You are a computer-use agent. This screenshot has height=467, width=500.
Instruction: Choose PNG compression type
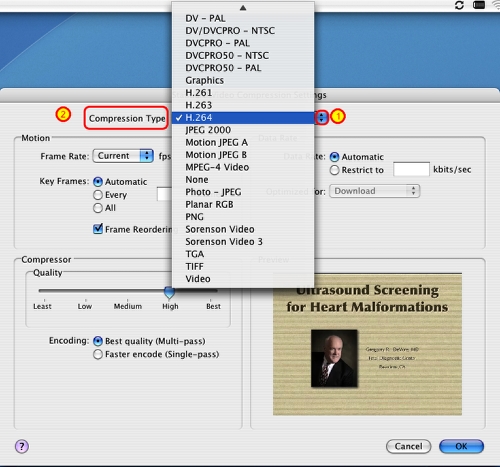click(243, 217)
